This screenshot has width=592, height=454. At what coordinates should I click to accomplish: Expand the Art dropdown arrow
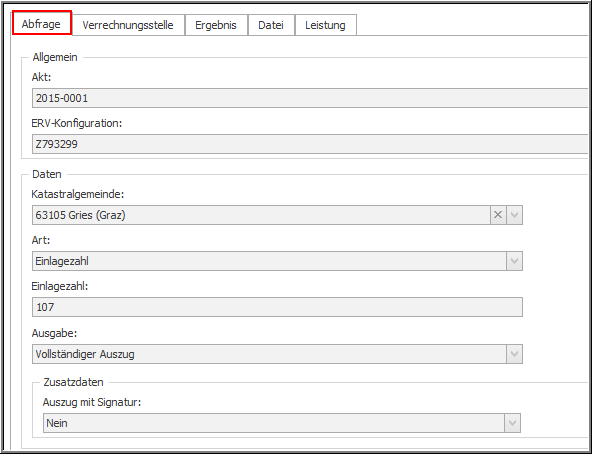point(514,261)
